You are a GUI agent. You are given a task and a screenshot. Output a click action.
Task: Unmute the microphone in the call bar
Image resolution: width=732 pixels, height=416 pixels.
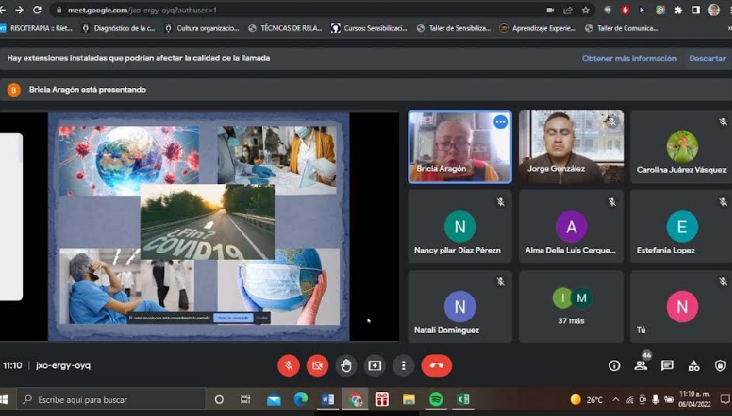288,366
